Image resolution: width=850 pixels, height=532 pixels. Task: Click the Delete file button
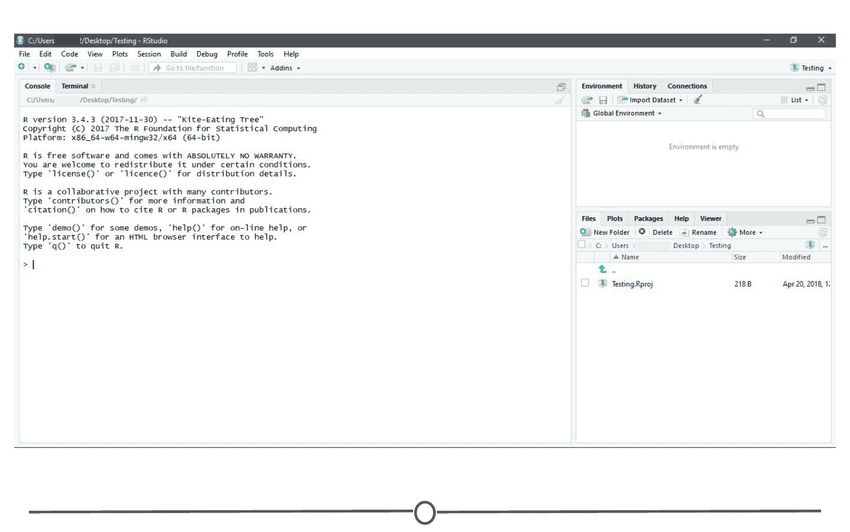[x=655, y=232]
